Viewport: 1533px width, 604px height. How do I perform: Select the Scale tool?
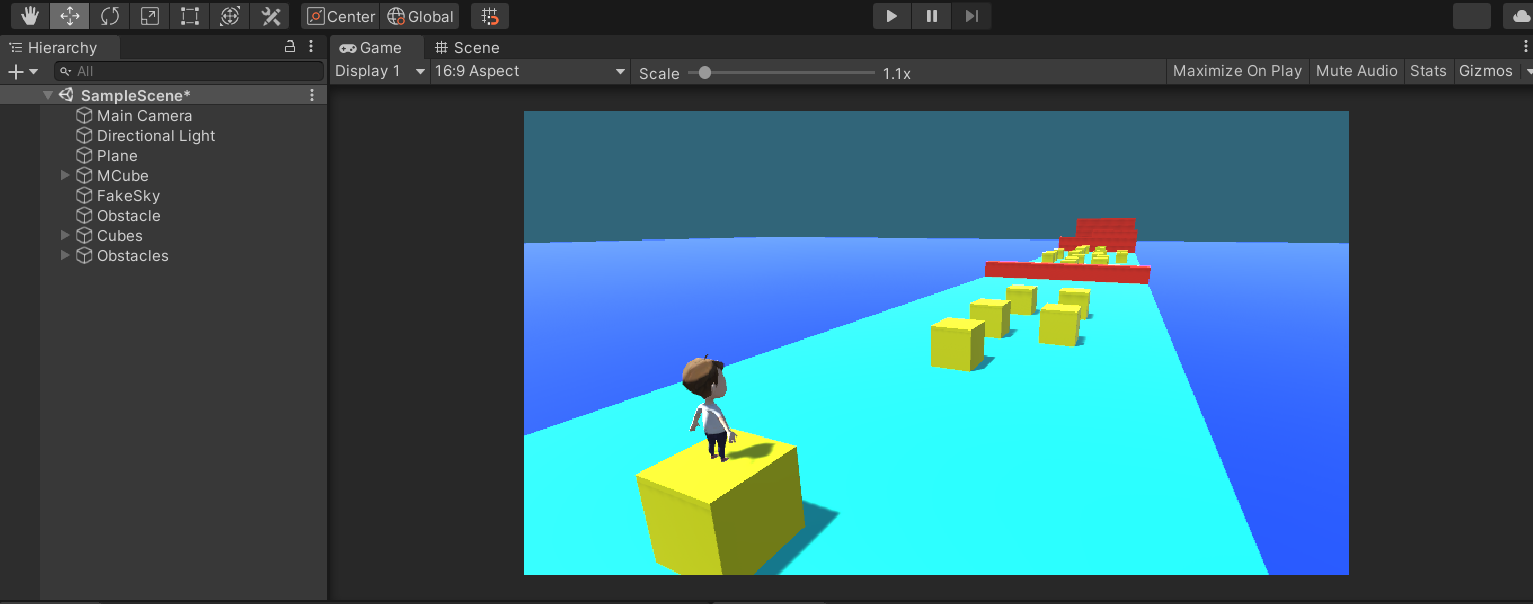[x=149, y=16]
